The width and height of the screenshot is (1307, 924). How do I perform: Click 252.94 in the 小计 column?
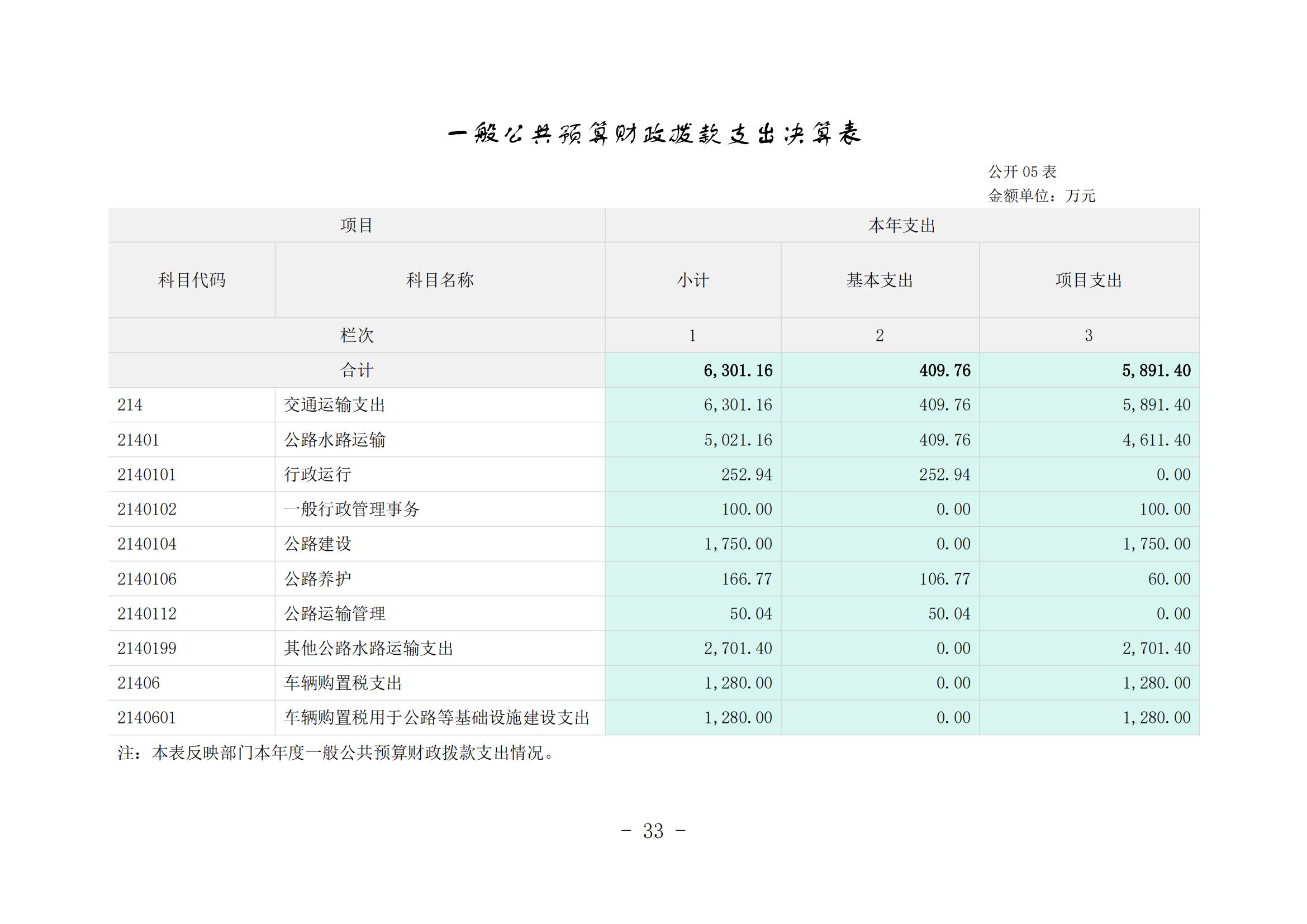click(x=747, y=475)
